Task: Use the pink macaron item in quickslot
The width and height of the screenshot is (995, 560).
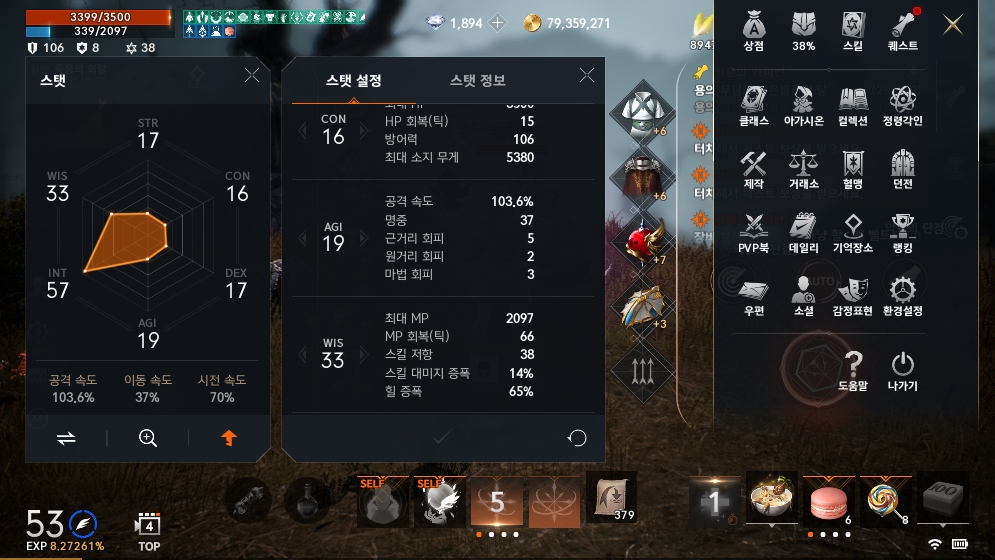Action: coord(829,502)
